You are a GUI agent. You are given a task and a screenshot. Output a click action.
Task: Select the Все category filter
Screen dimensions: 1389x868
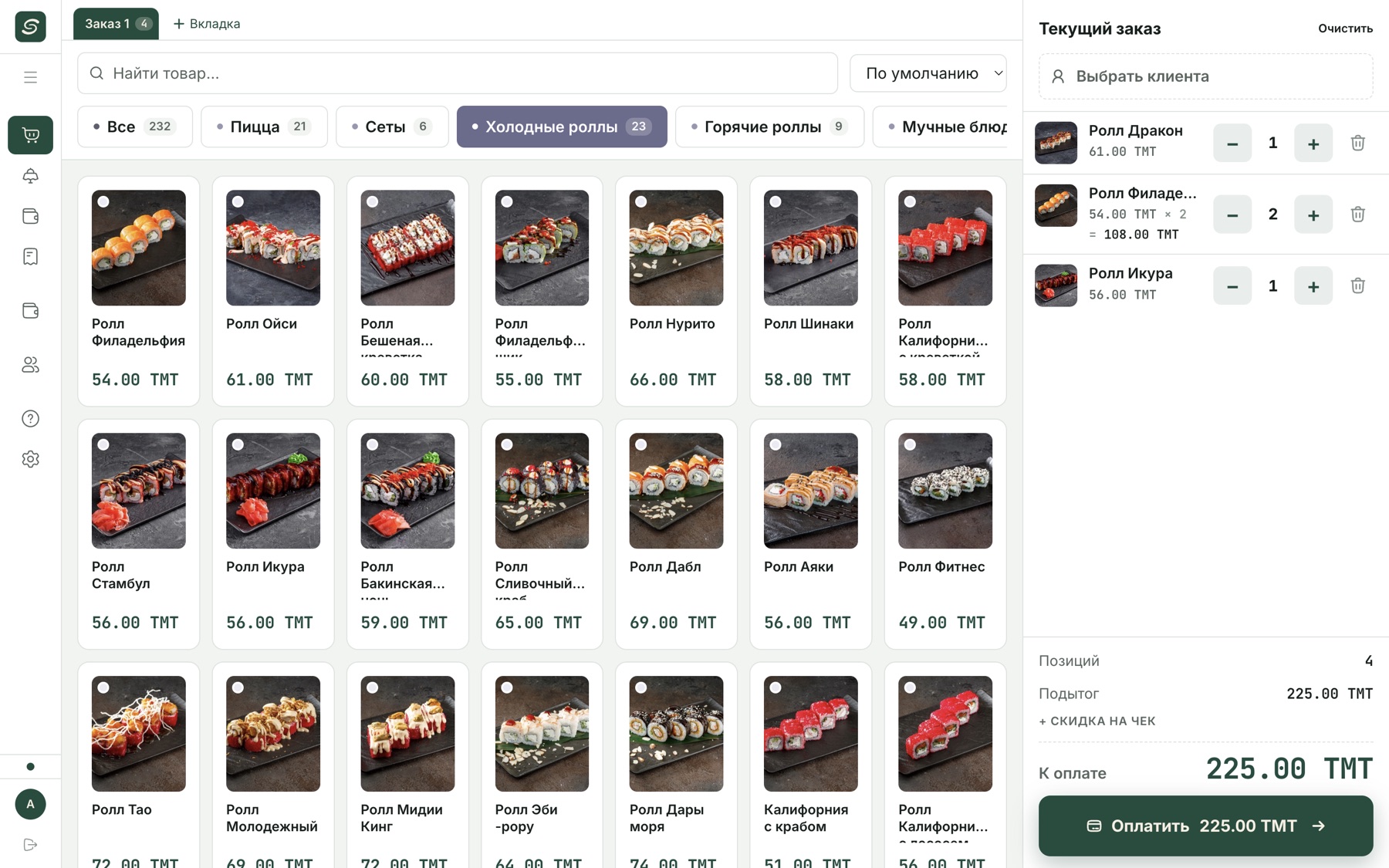pos(135,127)
